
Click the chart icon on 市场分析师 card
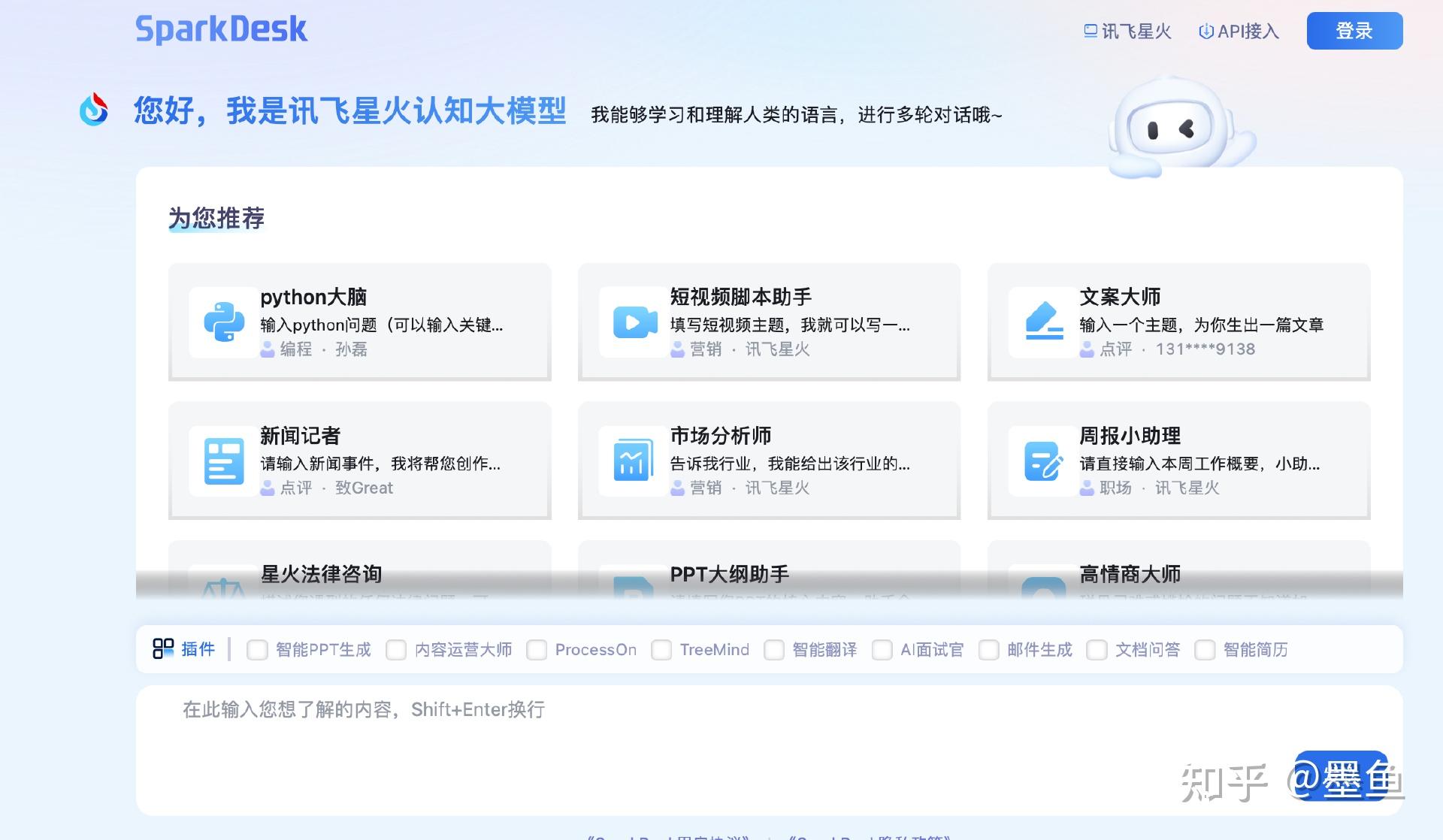coord(634,461)
